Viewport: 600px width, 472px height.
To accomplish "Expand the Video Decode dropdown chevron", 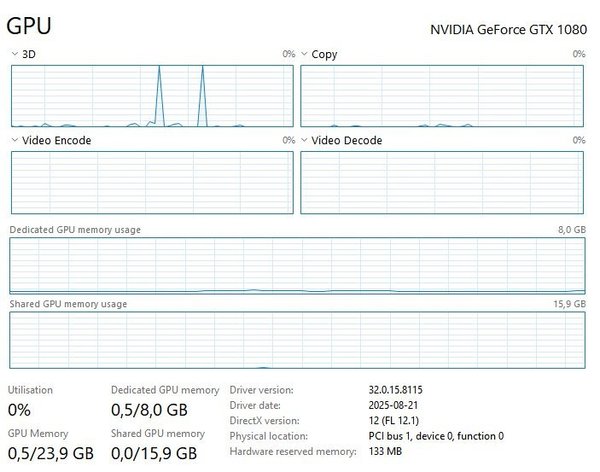I will 305,141.
